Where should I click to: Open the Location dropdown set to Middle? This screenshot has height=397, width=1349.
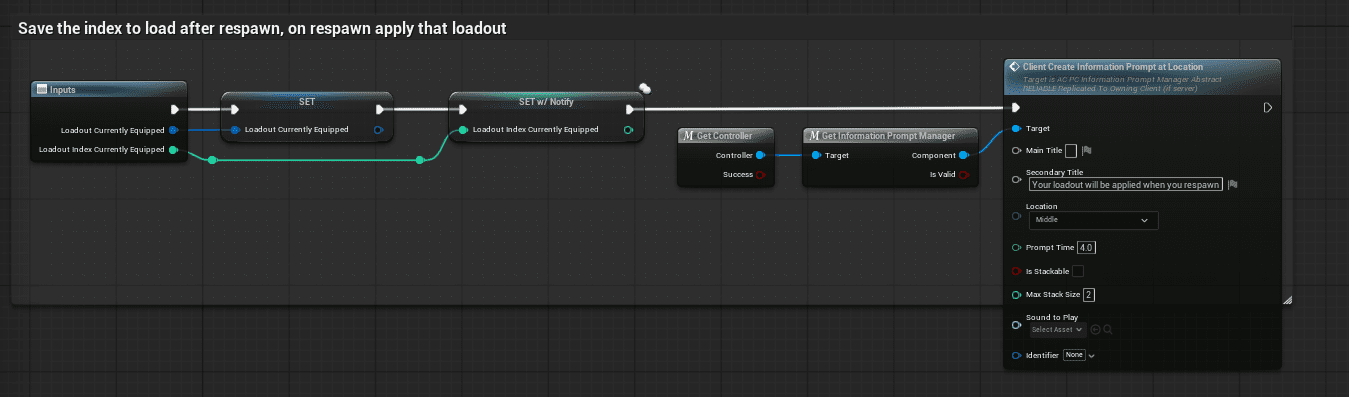[x=1094, y=220]
